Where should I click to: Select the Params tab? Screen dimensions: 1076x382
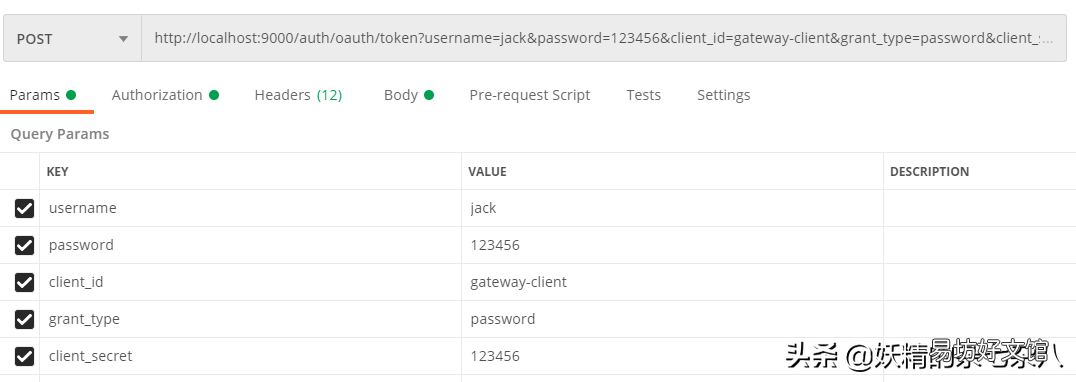(43, 95)
